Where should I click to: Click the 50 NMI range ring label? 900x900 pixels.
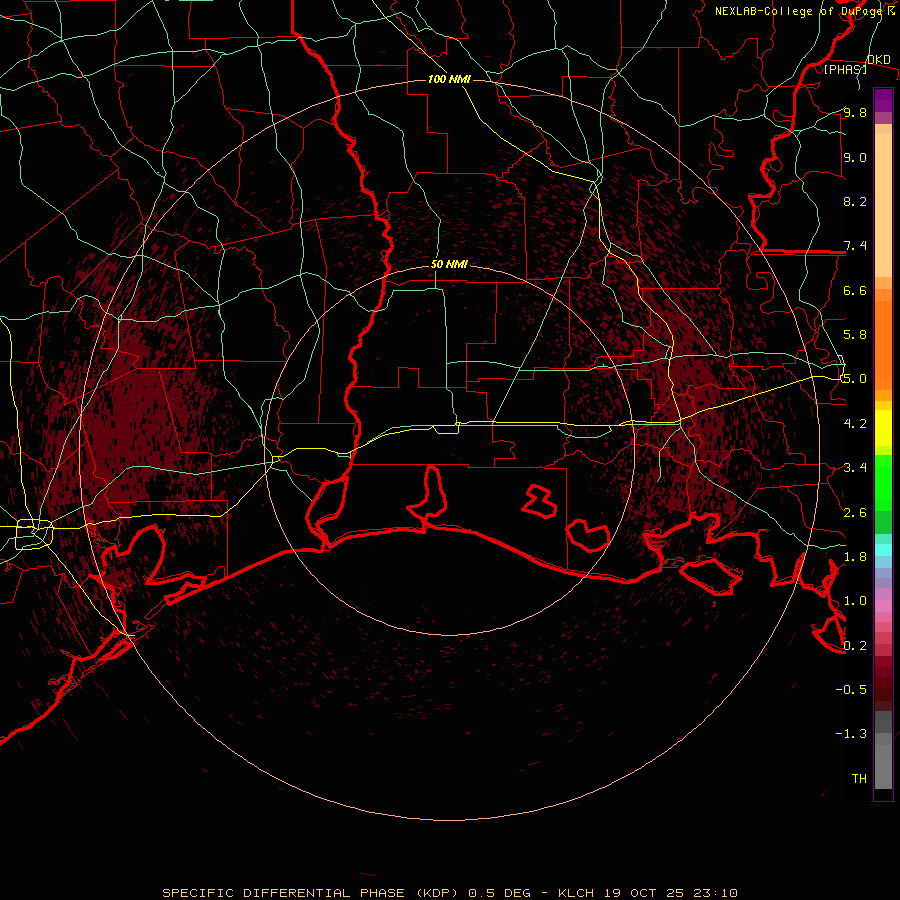pos(449,265)
